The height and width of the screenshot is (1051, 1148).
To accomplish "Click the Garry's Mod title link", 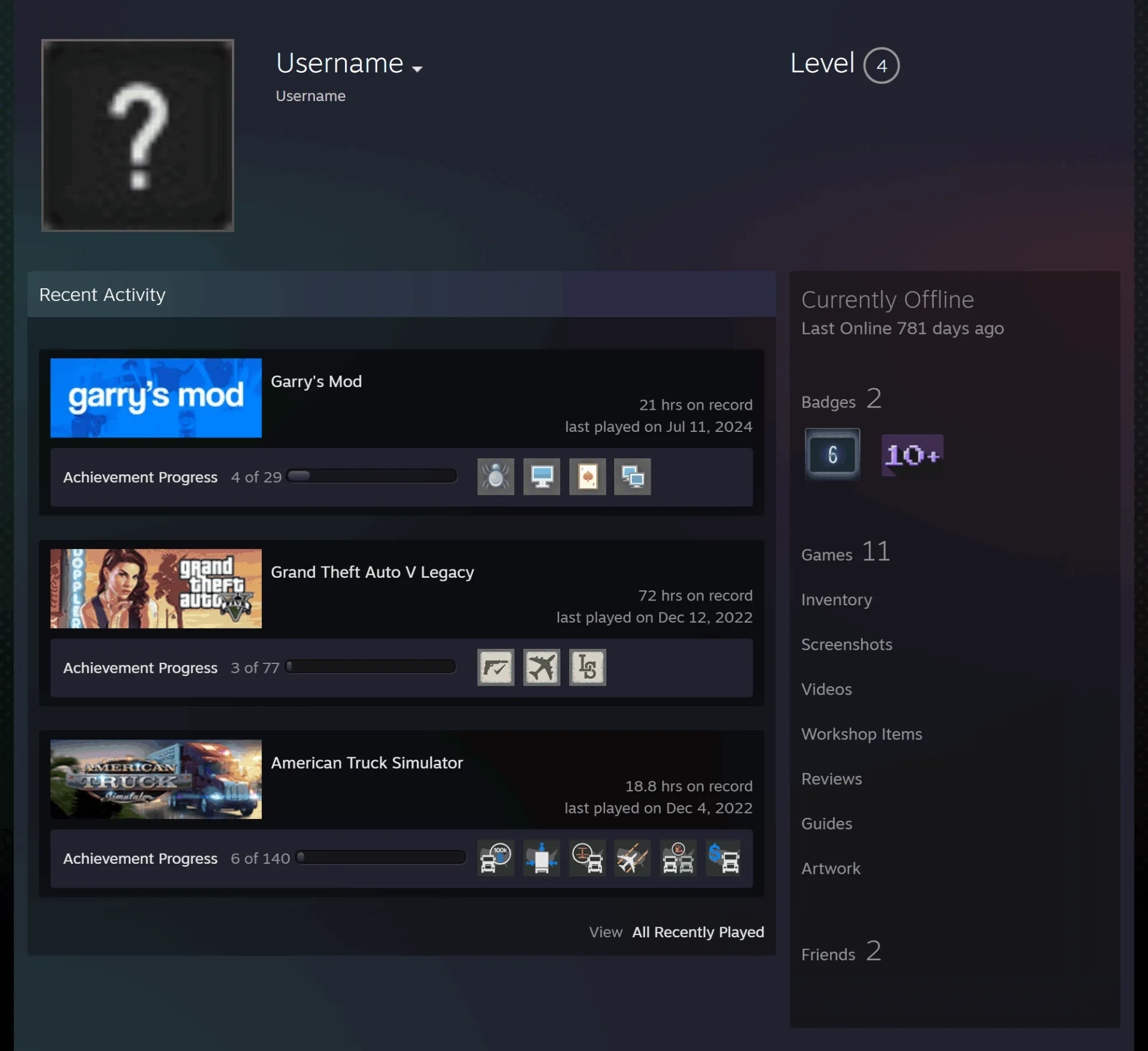I will point(316,382).
